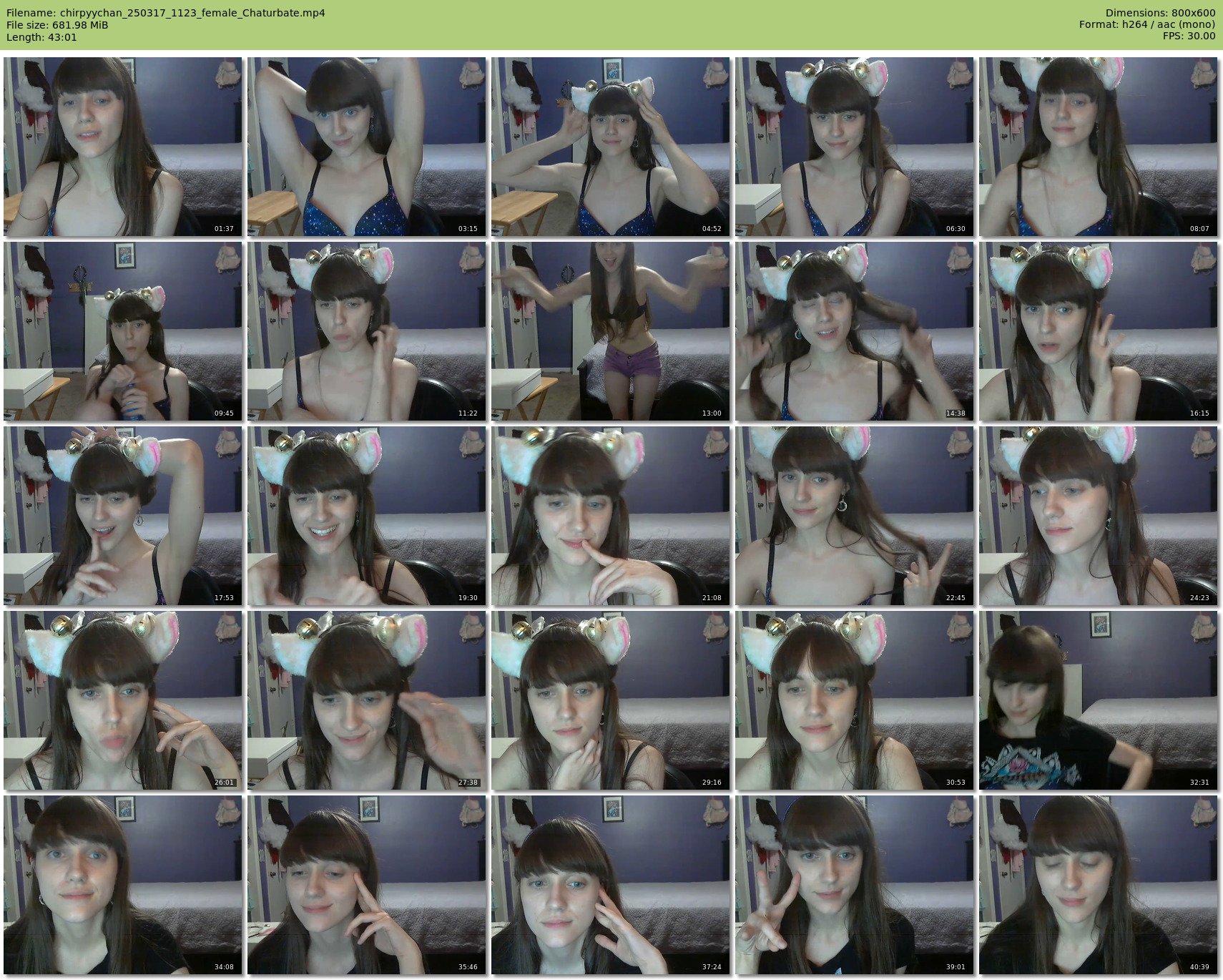
Task: Open the thumbnail stamped 40:39
Action: 1099,885
